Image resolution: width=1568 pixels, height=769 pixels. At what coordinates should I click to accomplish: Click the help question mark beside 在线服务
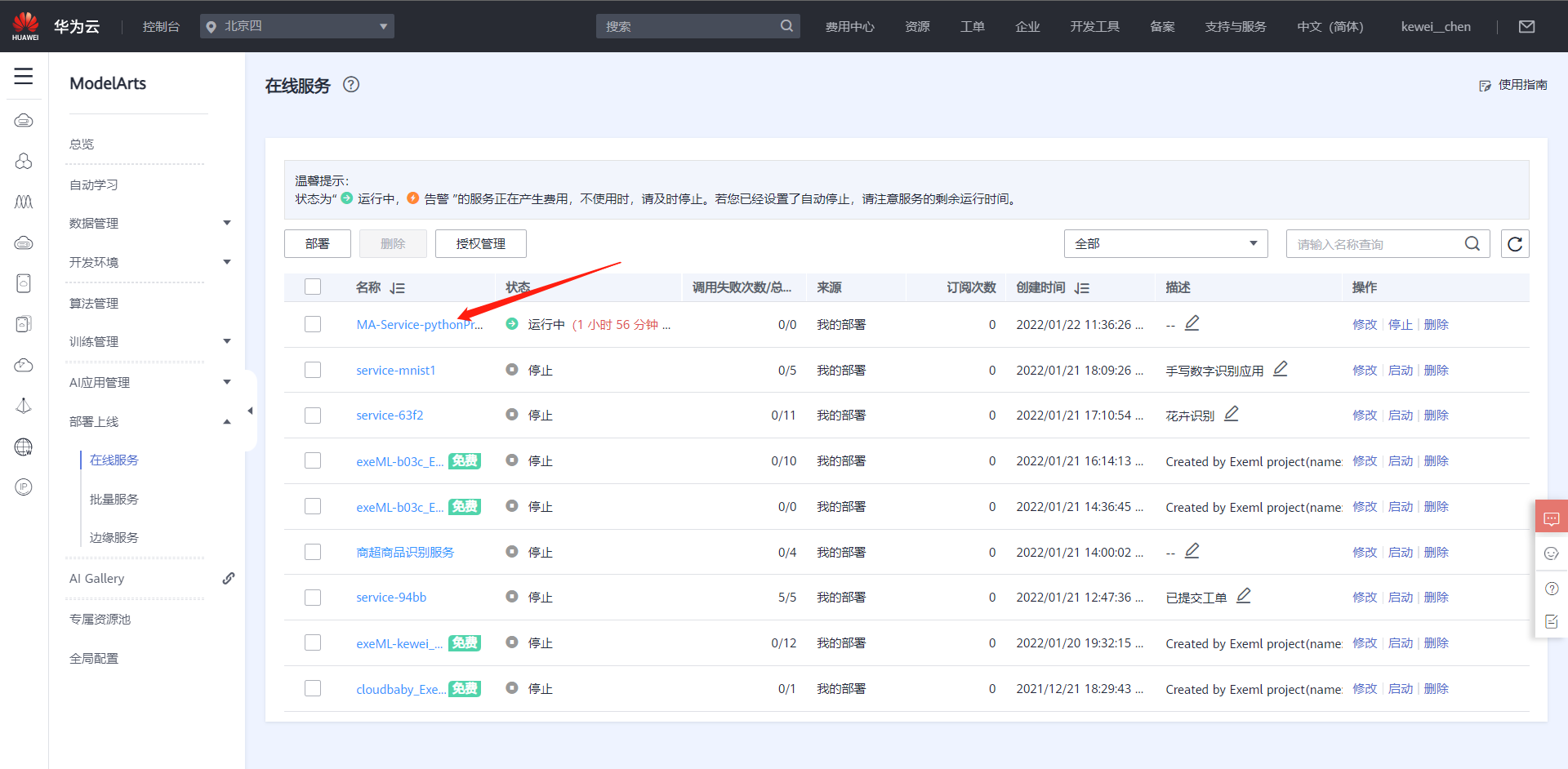[x=351, y=84]
